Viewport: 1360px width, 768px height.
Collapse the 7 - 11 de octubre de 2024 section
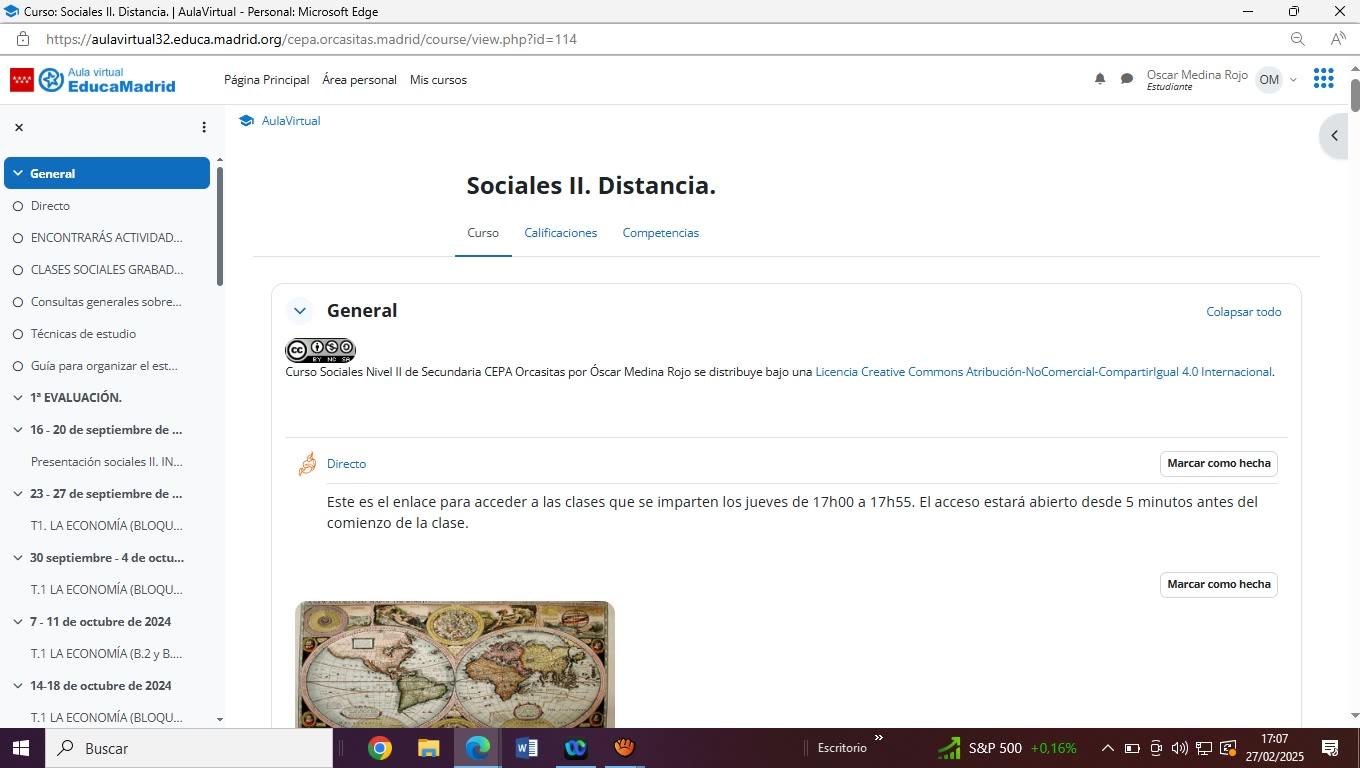tap(18, 622)
